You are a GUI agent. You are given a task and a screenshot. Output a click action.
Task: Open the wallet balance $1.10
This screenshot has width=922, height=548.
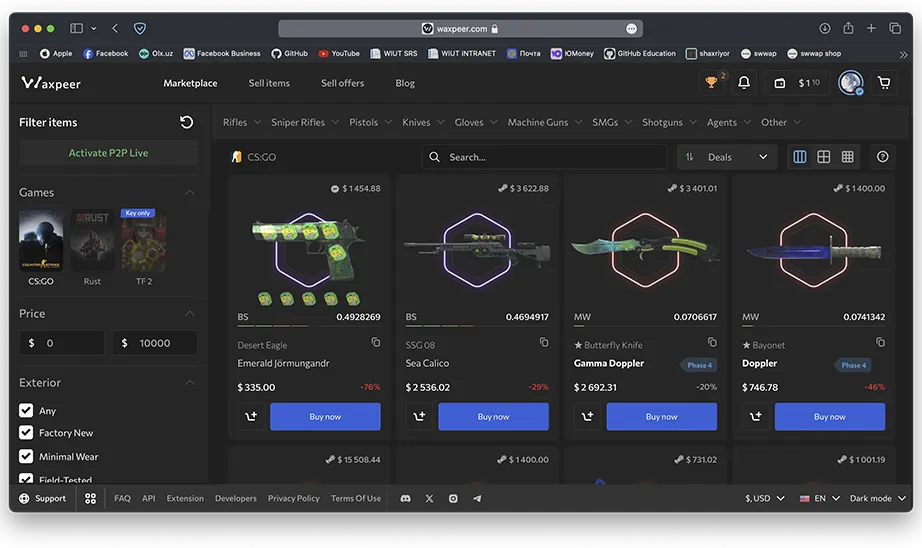(x=796, y=83)
